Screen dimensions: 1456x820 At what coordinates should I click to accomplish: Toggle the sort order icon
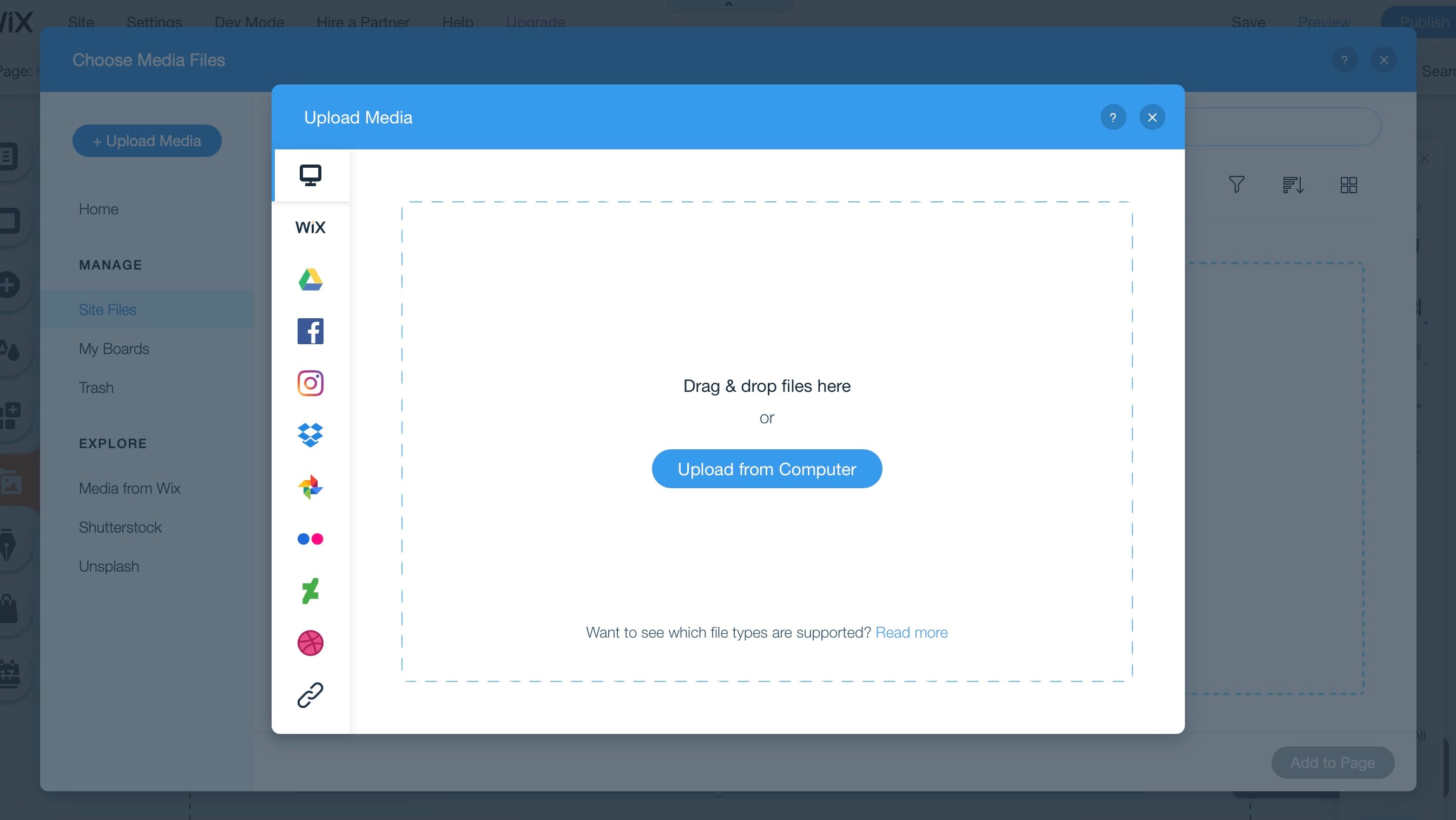pyautogui.click(x=1294, y=183)
